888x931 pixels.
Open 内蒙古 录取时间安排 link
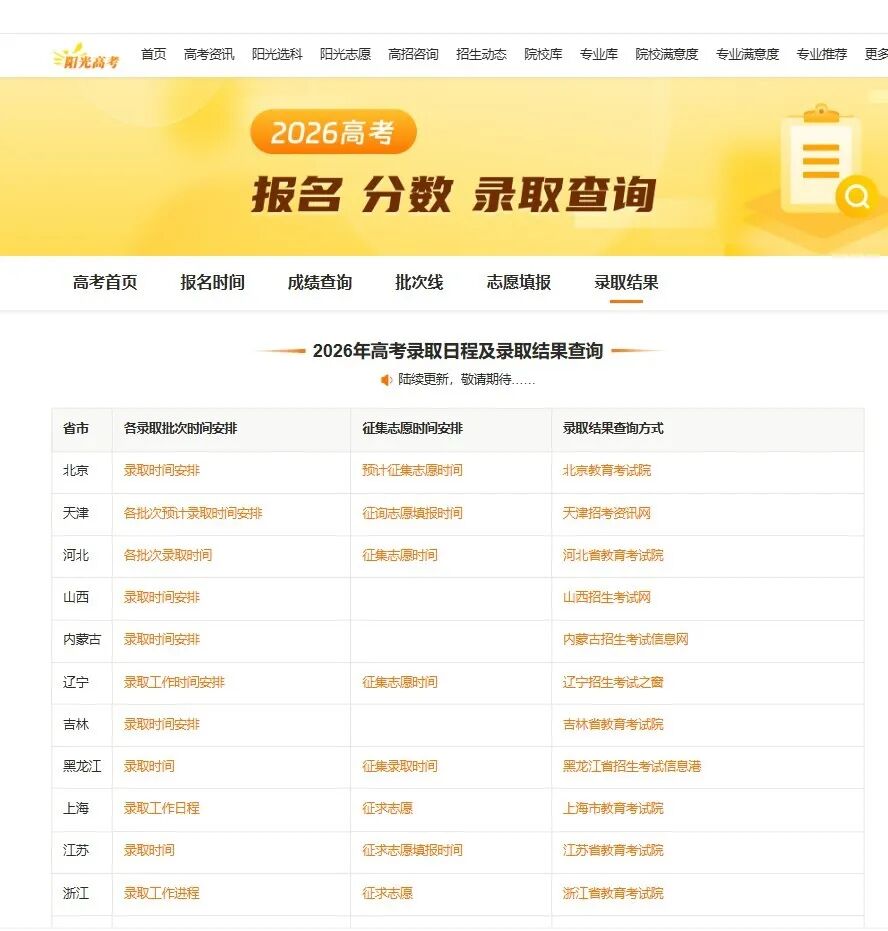[161, 639]
